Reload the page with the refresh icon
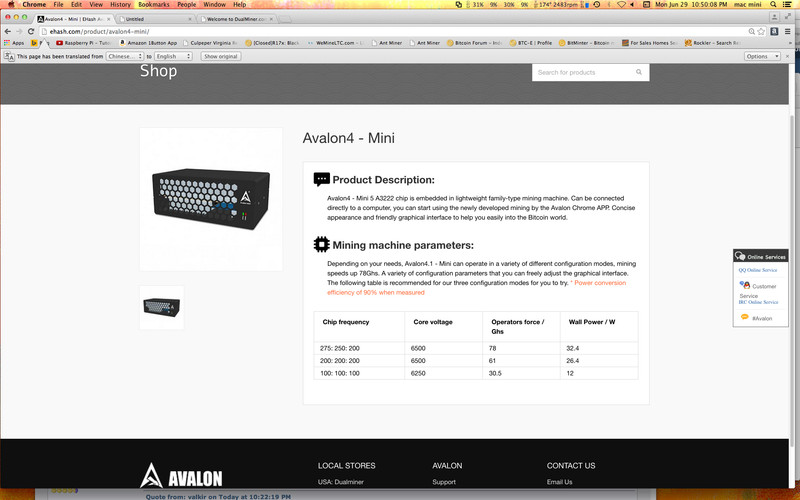This screenshot has height=500, width=800. click(x=31, y=31)
